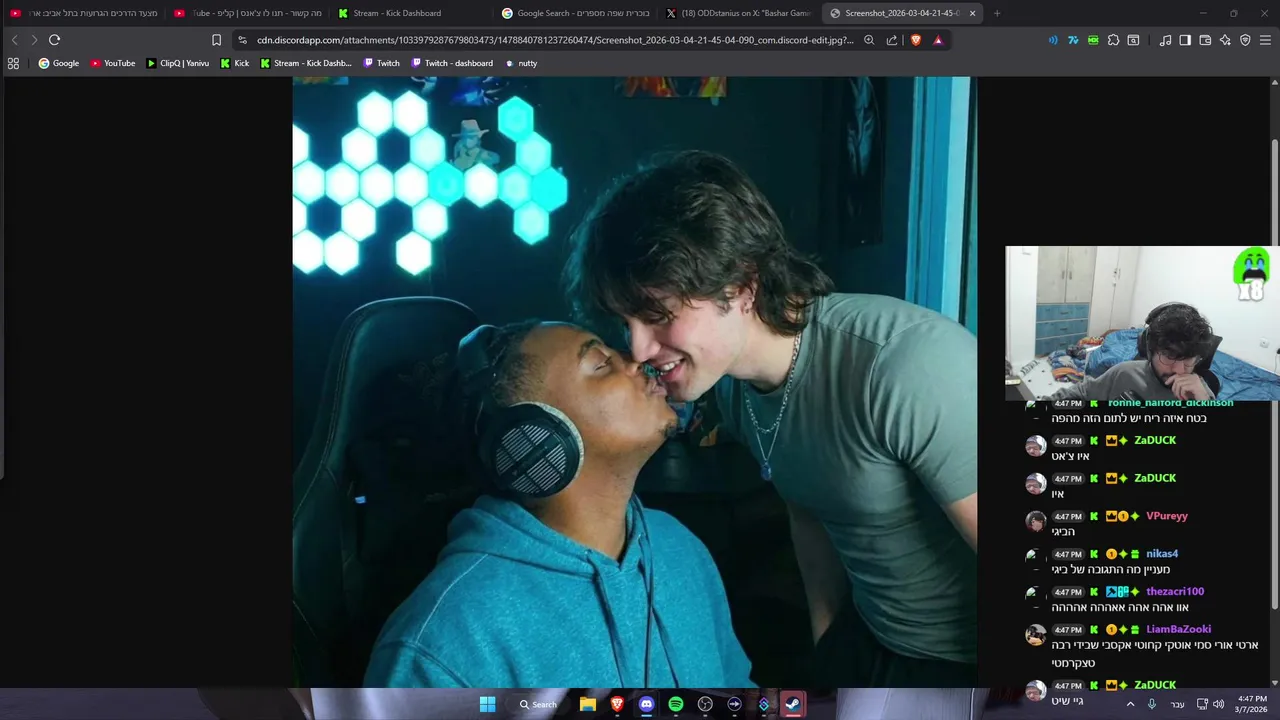The height and width of the screenshot is (720, 1280).
Task: Reload the current page
Action: click(55, 40)
